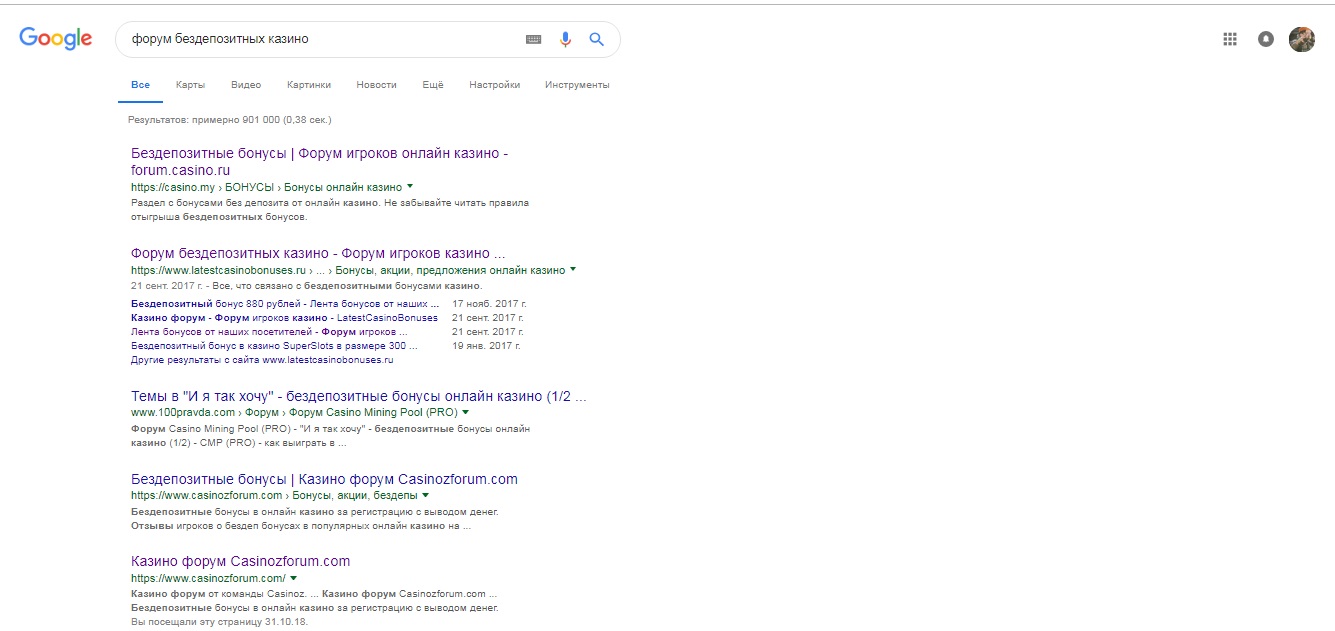Select the Все tab

click(x=140, y=85)
